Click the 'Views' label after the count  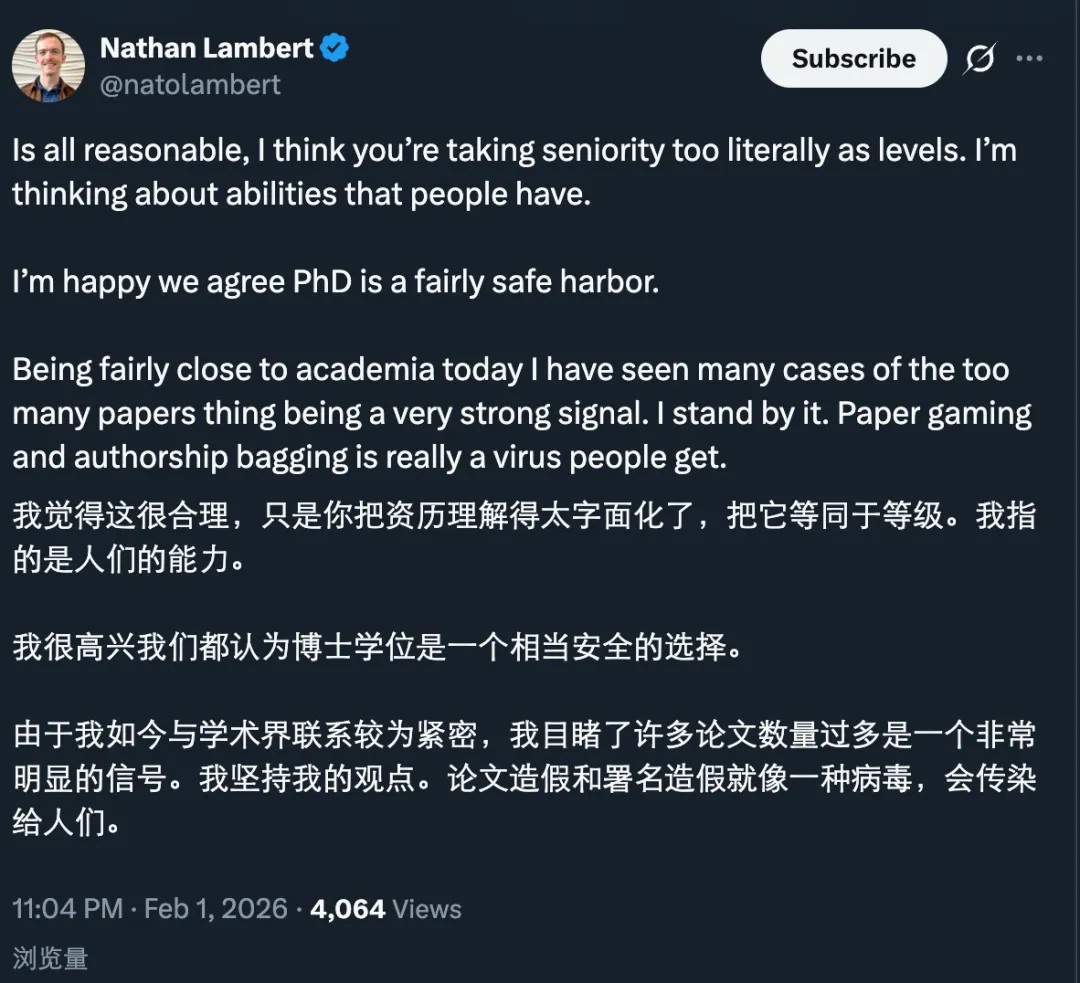(426, 909)
